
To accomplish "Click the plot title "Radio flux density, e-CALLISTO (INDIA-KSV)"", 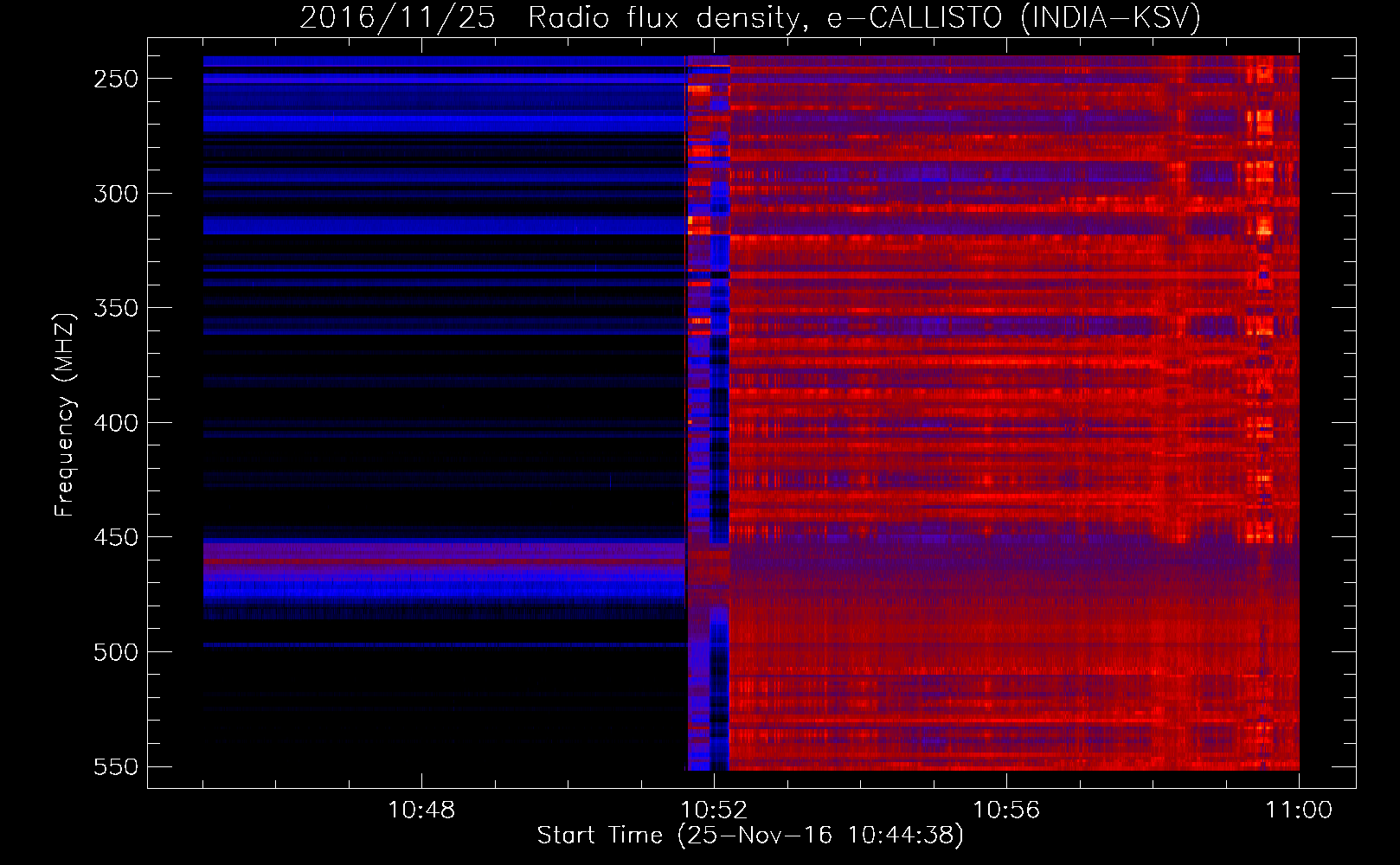I will tap(864, 18).
